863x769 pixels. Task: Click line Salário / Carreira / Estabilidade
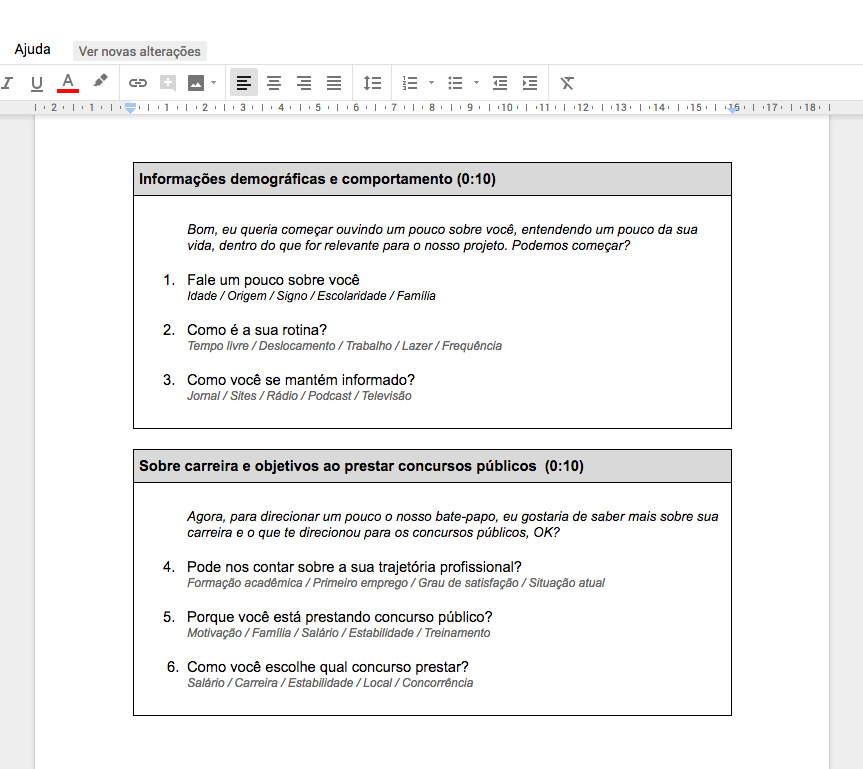click(330, 683)
